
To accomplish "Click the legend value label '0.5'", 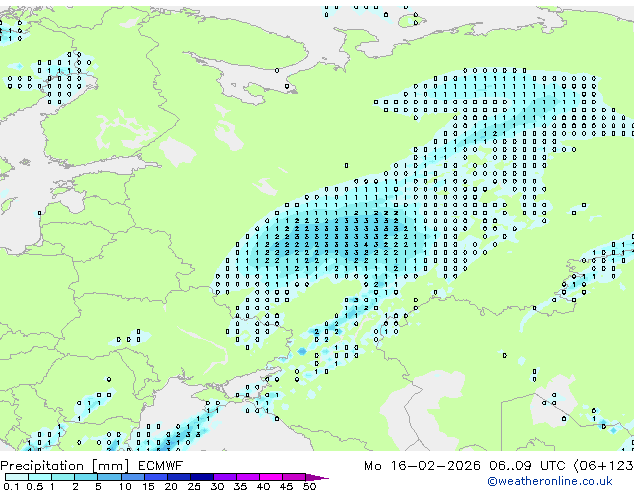I will coord(34,486).
